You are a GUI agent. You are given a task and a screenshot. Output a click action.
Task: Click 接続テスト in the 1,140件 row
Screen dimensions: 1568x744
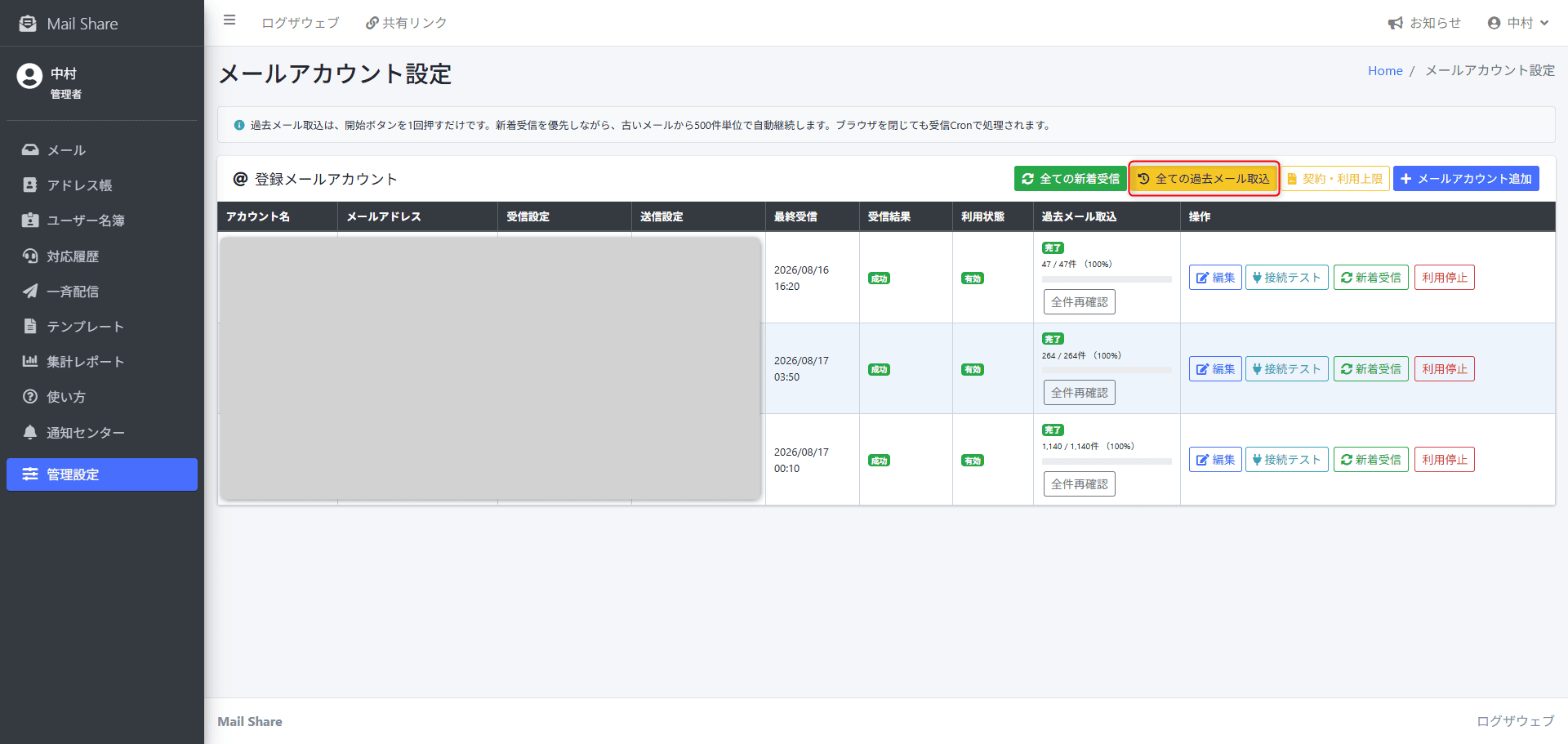click(1287, 460)
